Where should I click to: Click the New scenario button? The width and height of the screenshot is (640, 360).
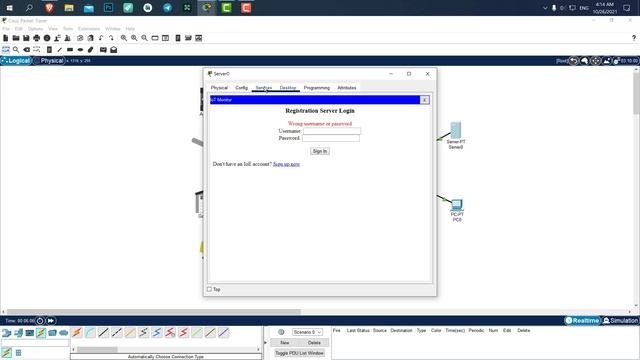(x=284, y=342)
